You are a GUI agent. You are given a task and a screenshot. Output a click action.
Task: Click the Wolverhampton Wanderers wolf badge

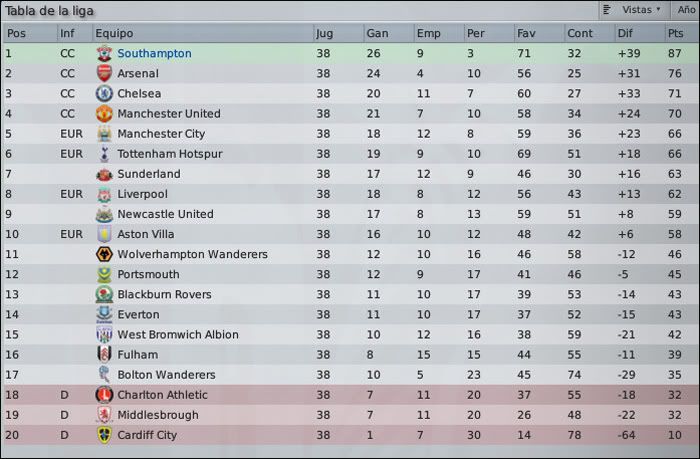[x=104, y=255]
